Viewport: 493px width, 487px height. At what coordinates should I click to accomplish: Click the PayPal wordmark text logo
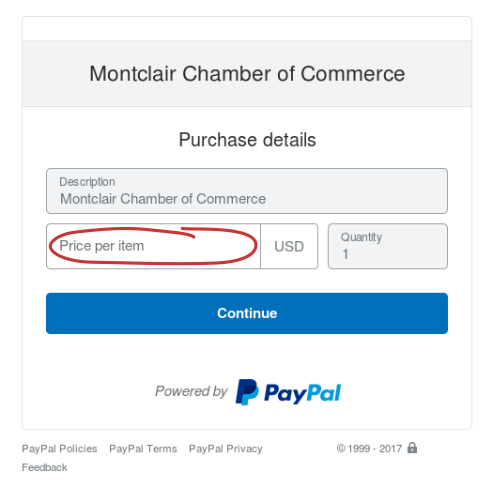[303, 394]
